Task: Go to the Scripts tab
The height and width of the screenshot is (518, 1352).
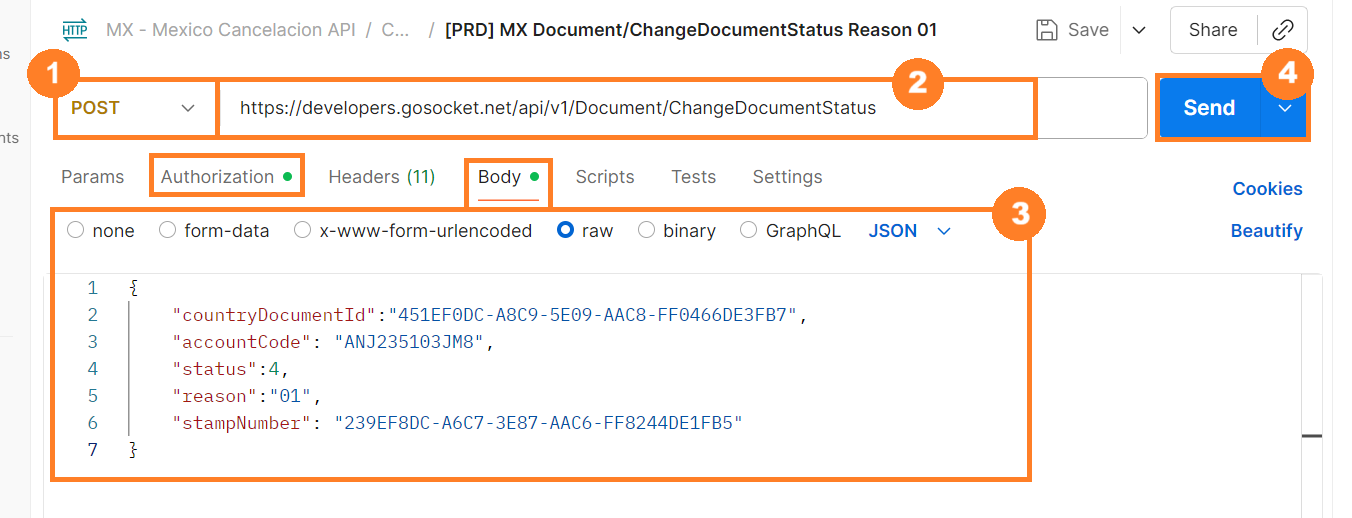Action: 604,177
